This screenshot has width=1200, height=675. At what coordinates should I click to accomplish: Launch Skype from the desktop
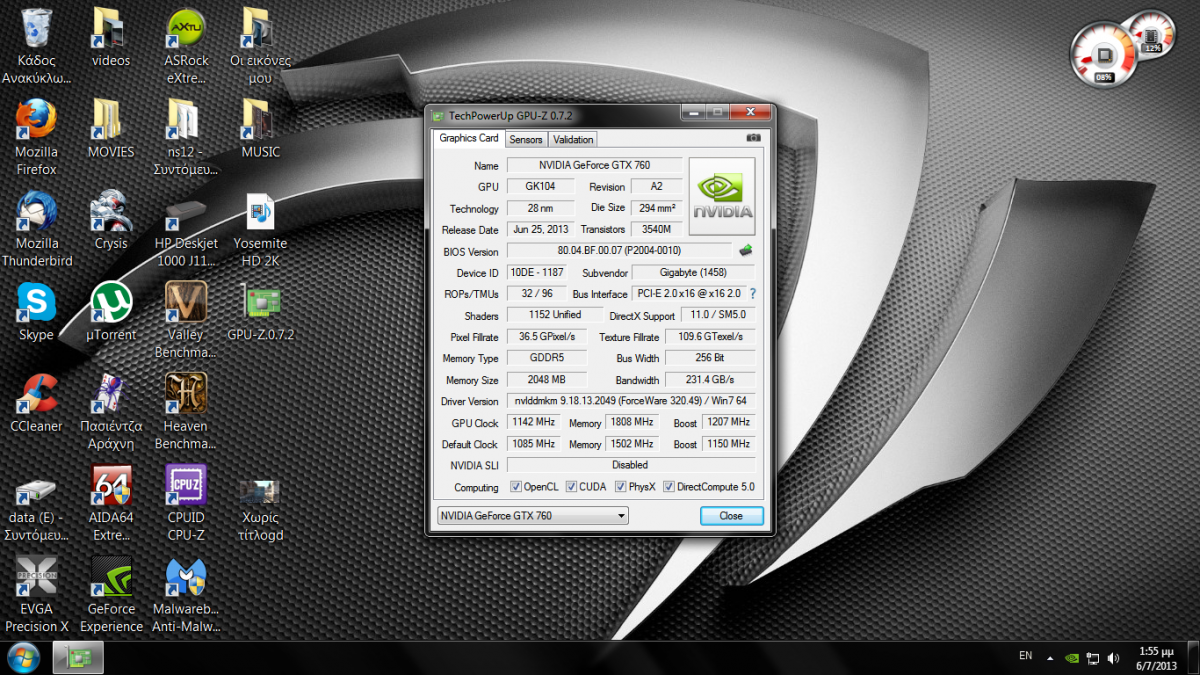pyautogui.click(x=36, y=311)
